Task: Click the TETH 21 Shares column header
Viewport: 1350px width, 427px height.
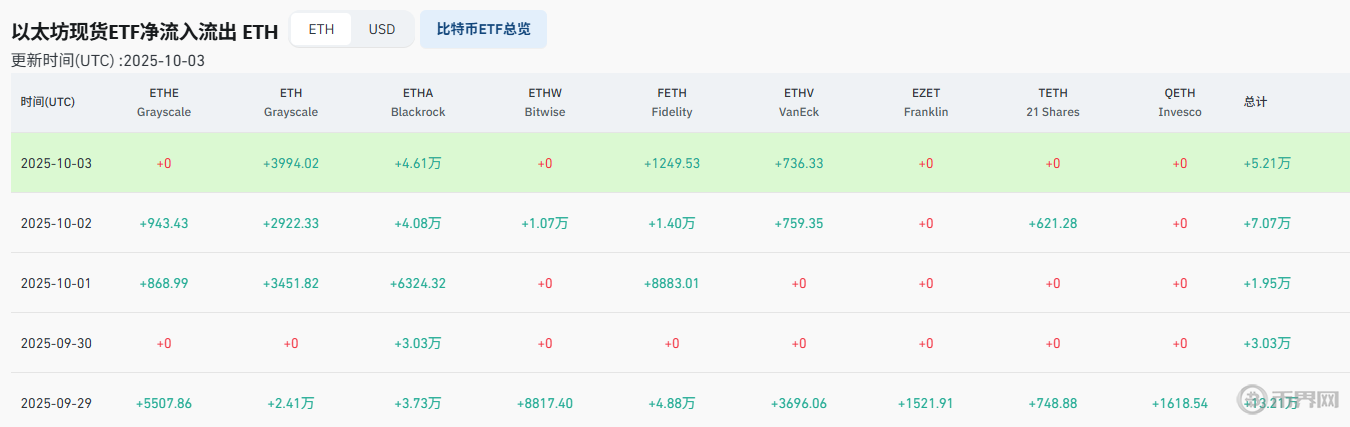Action: pos(1053,102)
